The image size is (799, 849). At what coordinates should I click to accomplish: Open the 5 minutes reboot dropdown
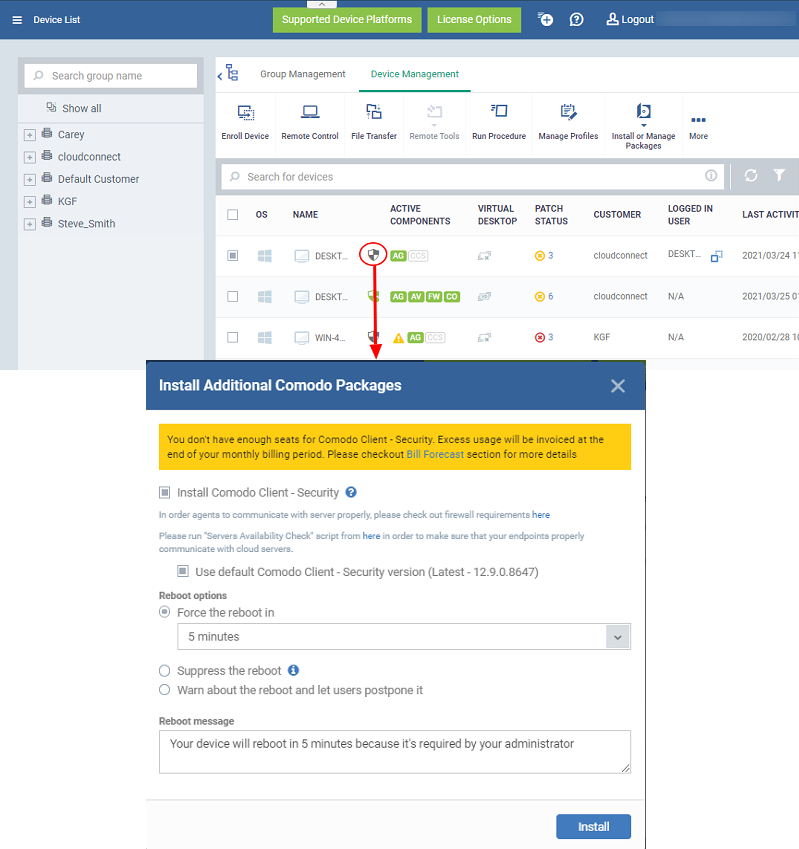coord(404,637)
